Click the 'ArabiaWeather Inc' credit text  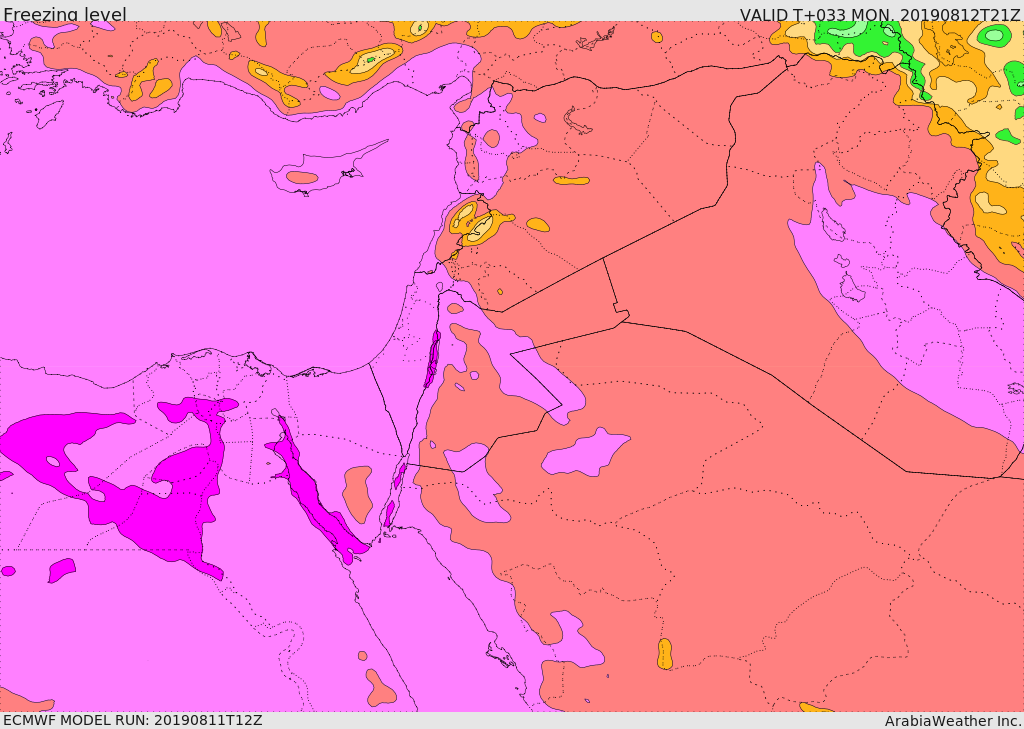953,721
